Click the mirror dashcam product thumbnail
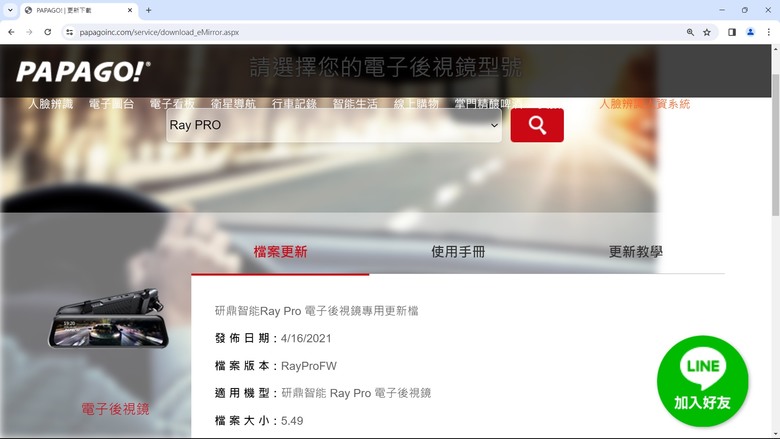The image size is (780, 439). click(108, 318)
